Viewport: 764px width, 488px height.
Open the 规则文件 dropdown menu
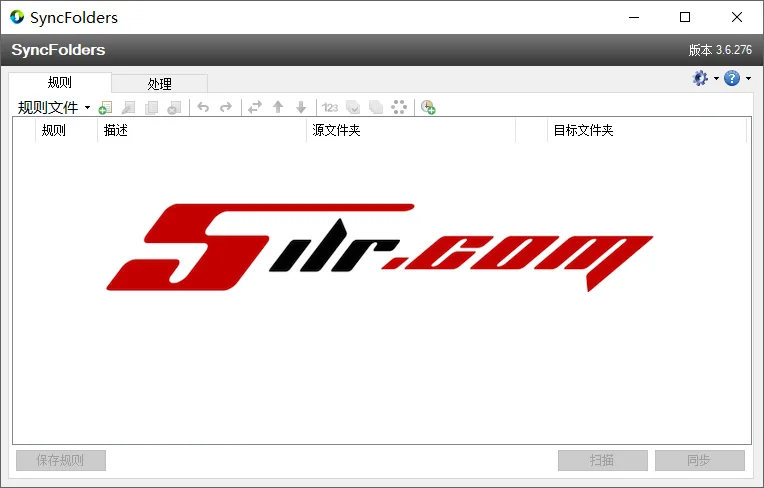tap(54, 107)
